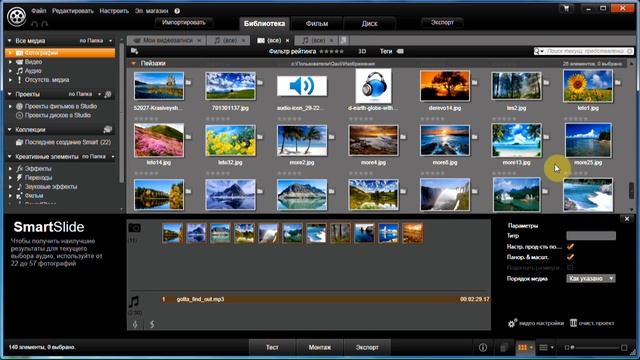Click the search magnifier icon
640x360 pixels.
(537, 51)
